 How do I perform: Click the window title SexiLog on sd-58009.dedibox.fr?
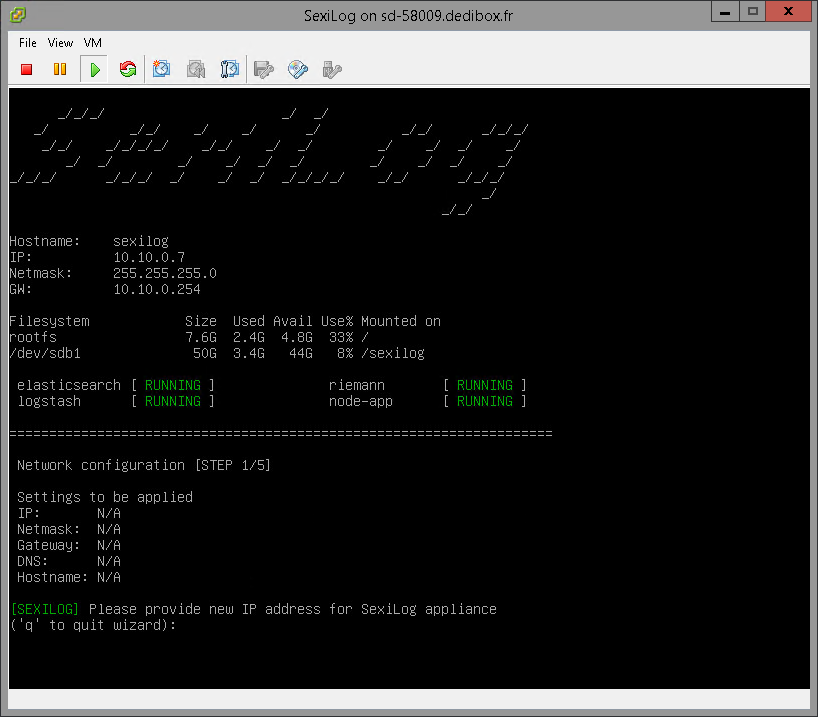(408, 16)
